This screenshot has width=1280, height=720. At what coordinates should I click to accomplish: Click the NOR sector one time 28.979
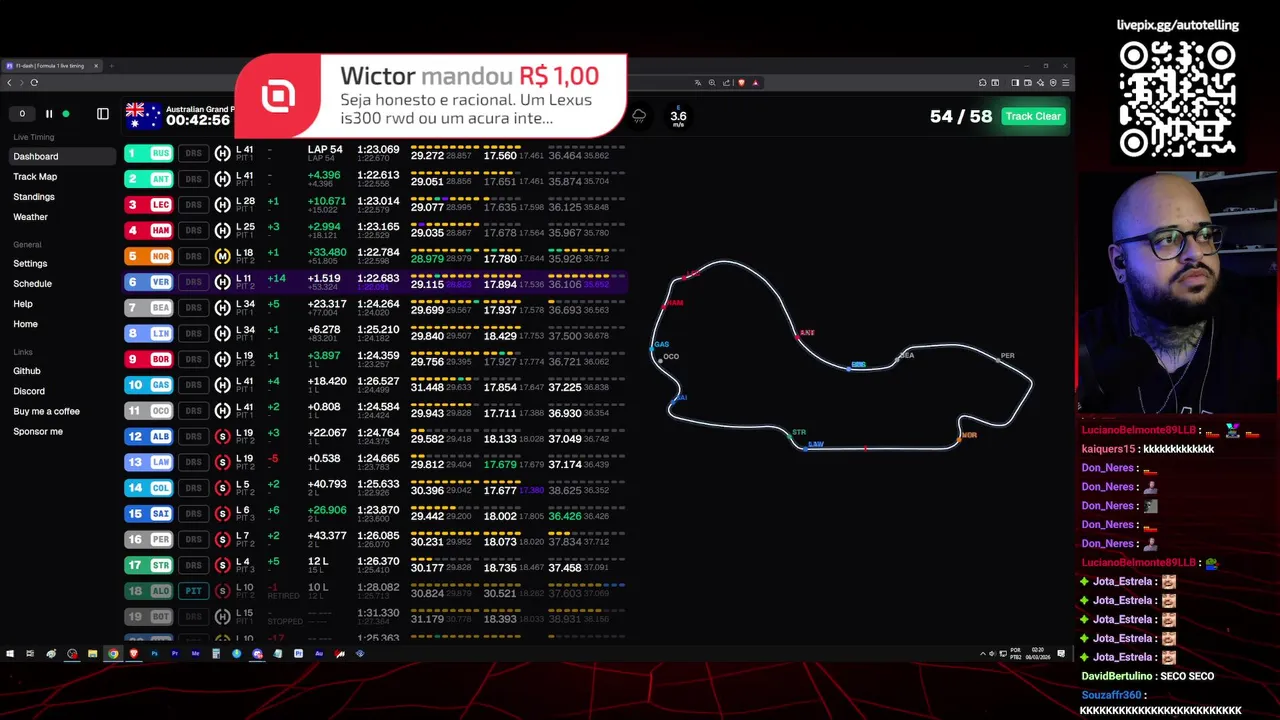tap(427, 259)
